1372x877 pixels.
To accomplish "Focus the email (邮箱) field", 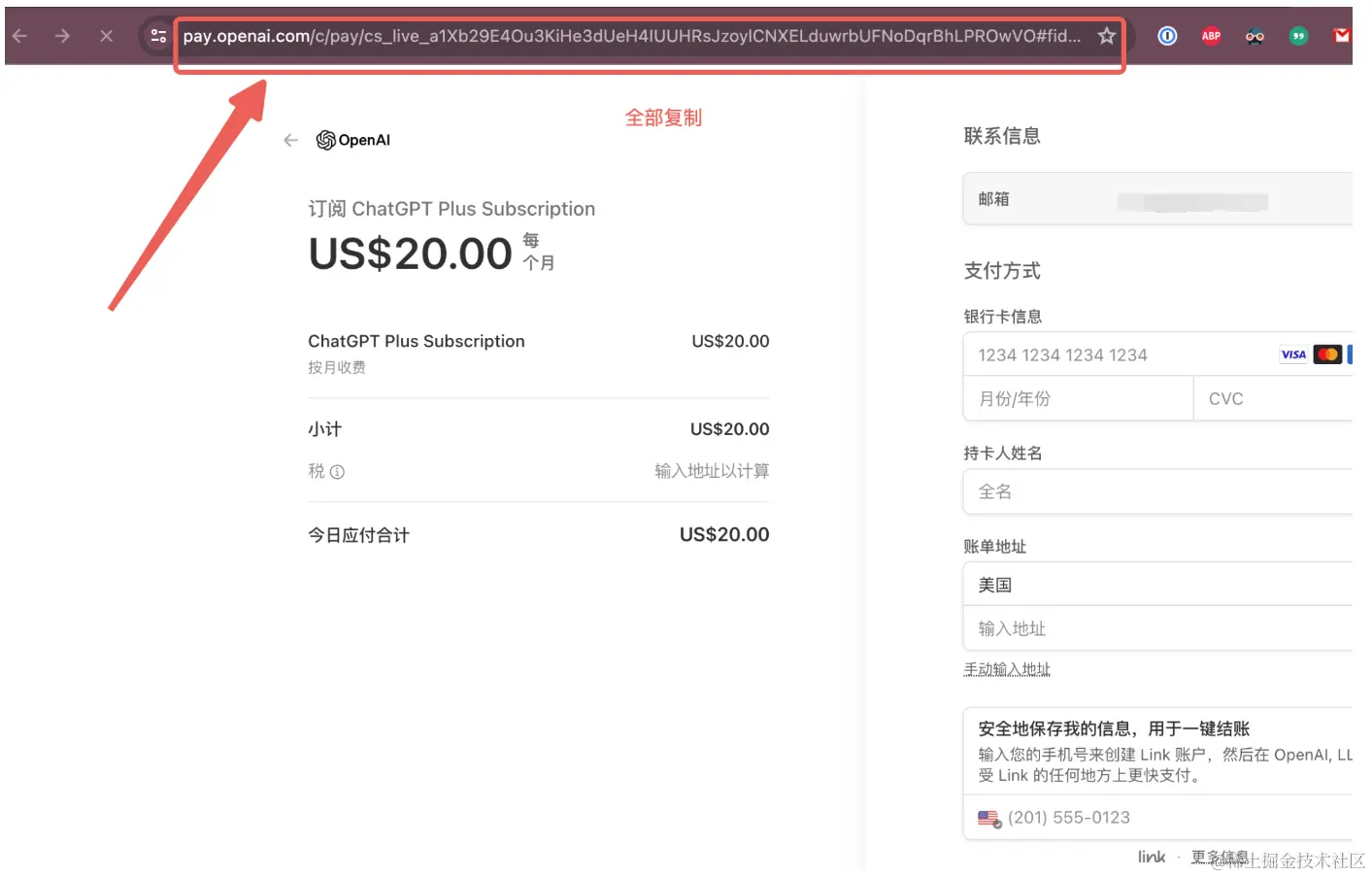I will (x=1157, y=199).
